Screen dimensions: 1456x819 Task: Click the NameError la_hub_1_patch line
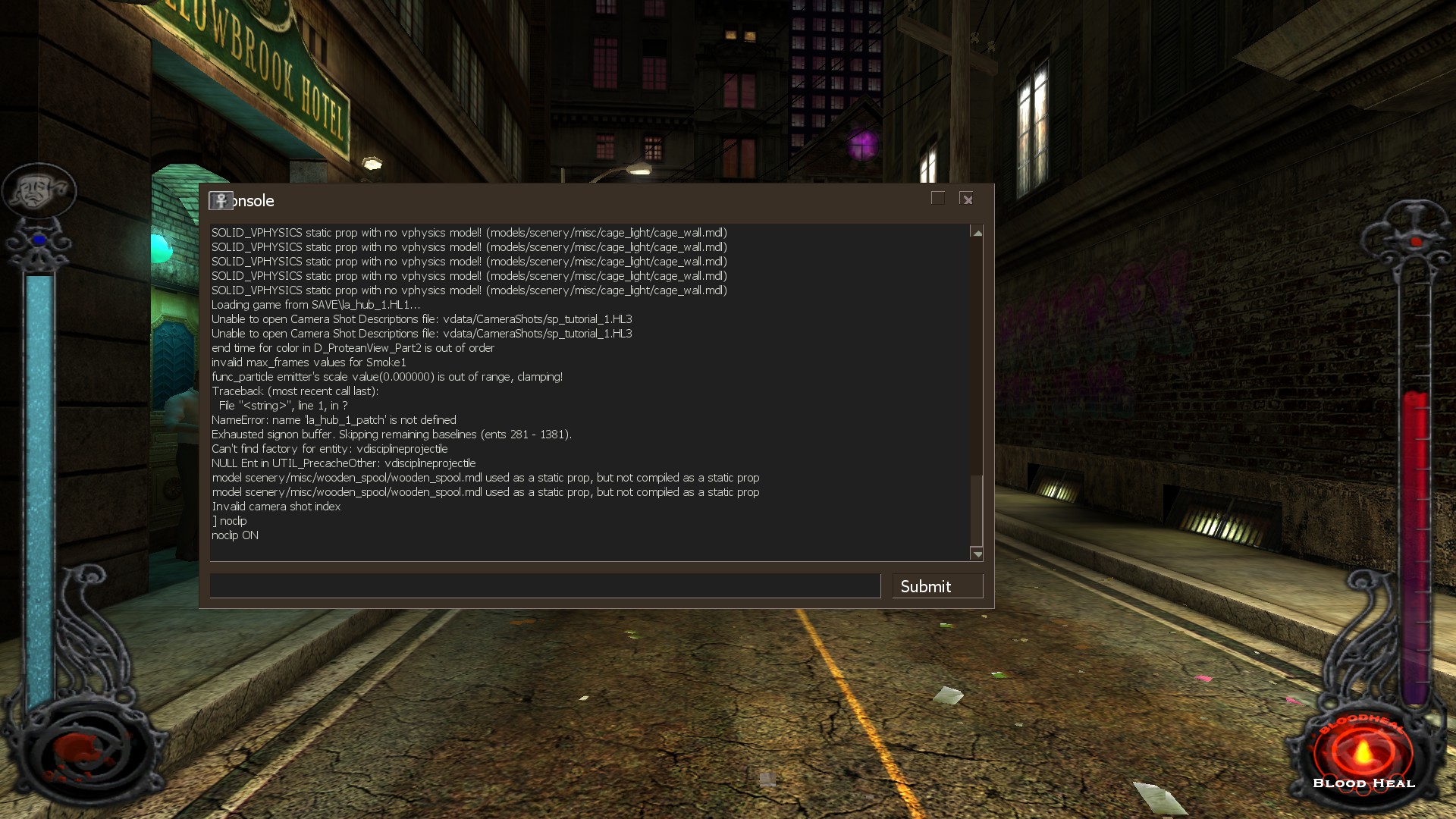tap(334, 420)
